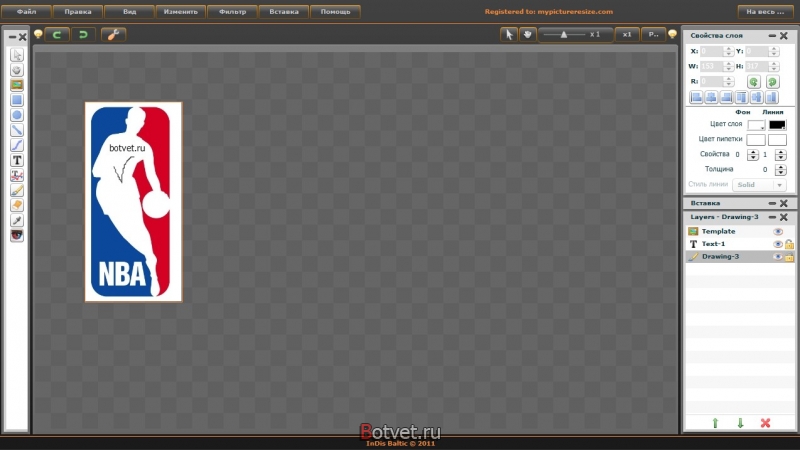Viewport: 800px width, 450px height.
Task: Select the curve line tool
Action: 17,145
